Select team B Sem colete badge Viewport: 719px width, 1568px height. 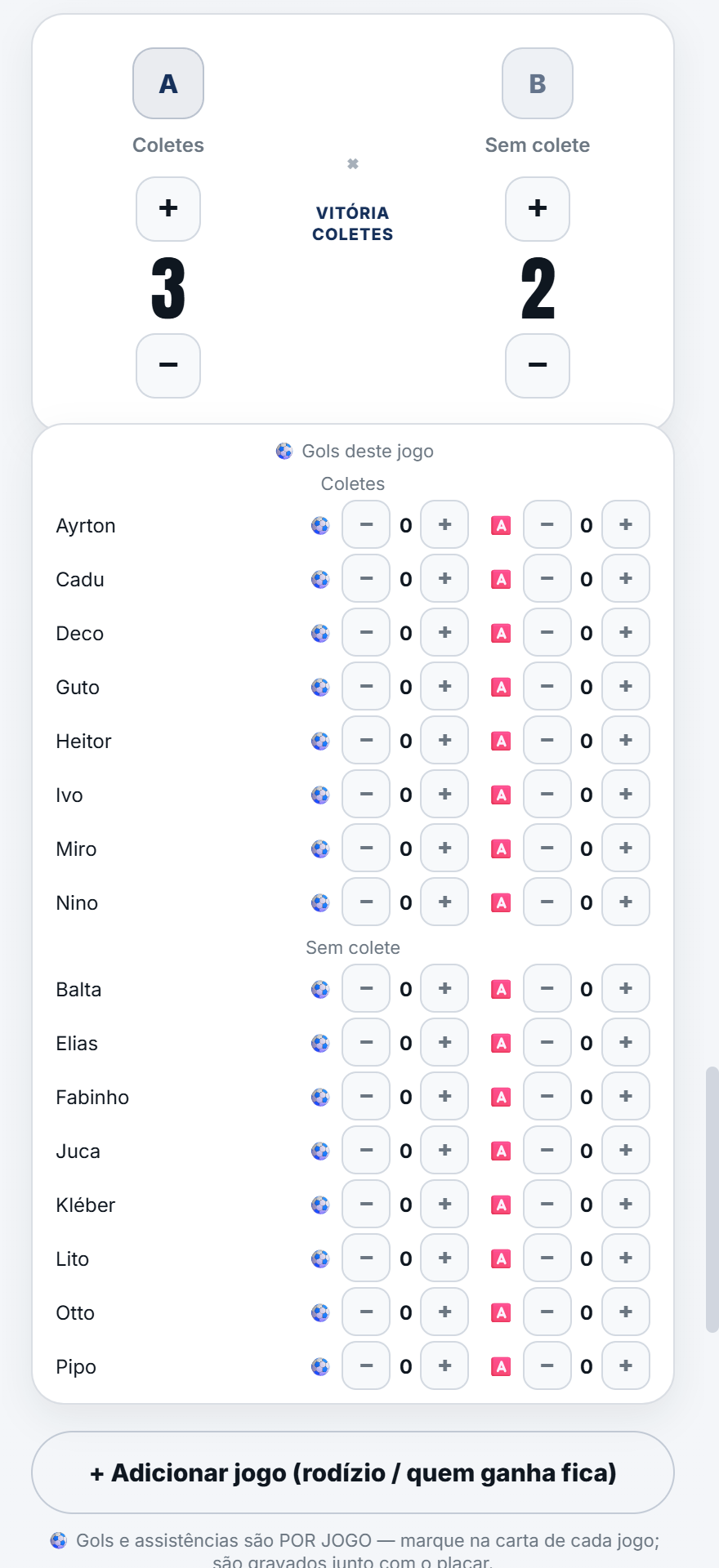click(x=538, y=83)
